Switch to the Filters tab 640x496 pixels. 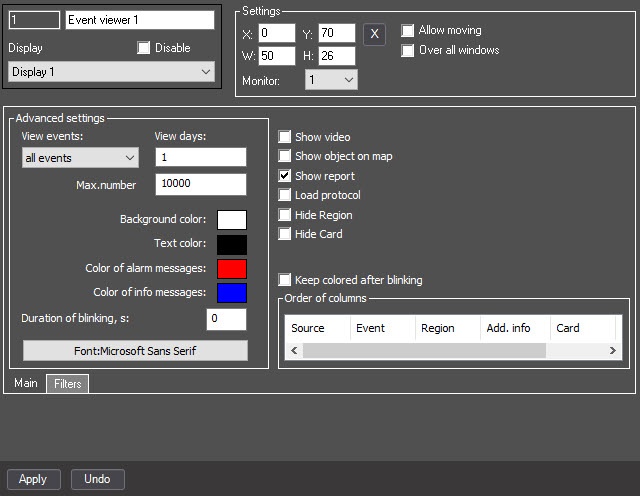coord(67,384)
